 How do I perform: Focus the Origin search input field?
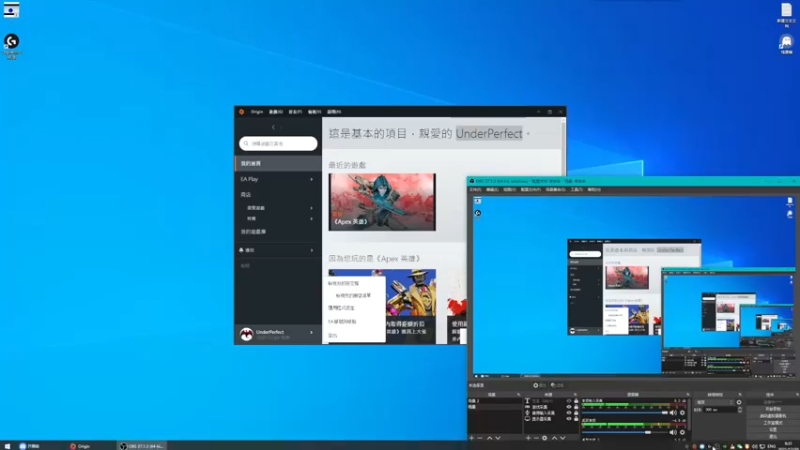pyautogui.click(x=278, y=143)
